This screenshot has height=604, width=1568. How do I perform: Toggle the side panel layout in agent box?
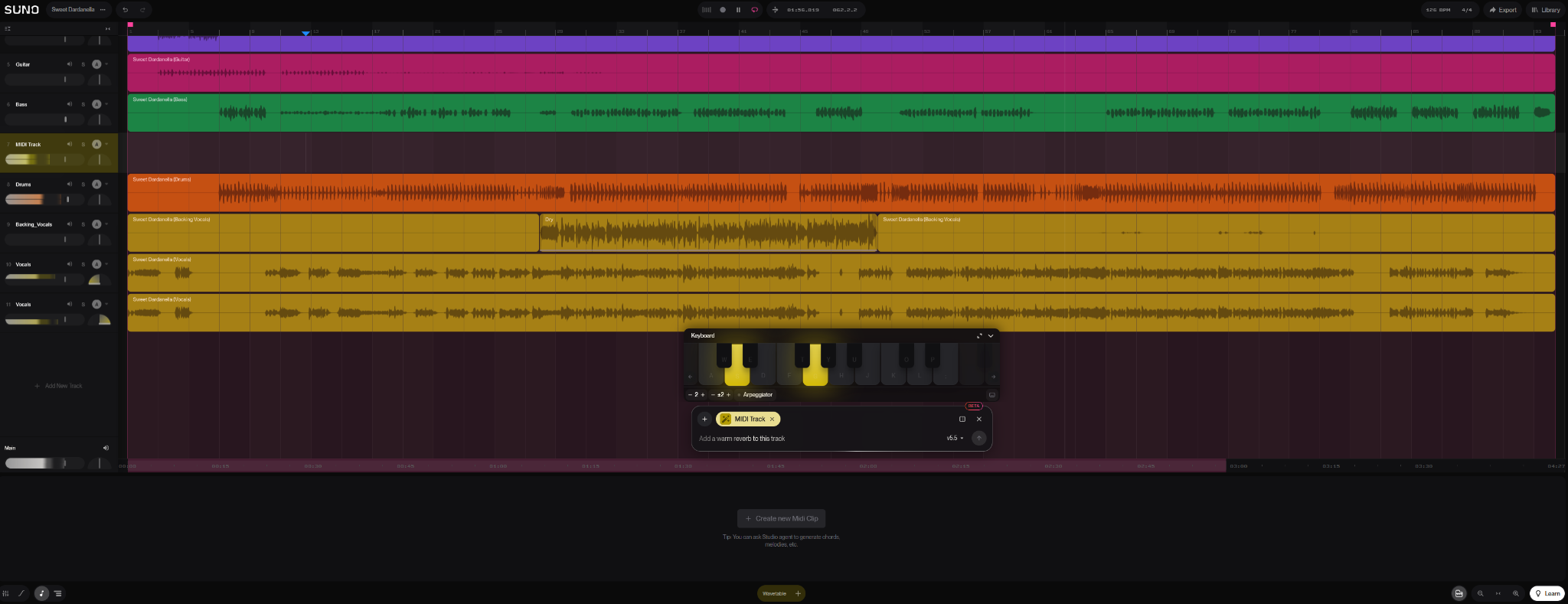coord(962,419)
